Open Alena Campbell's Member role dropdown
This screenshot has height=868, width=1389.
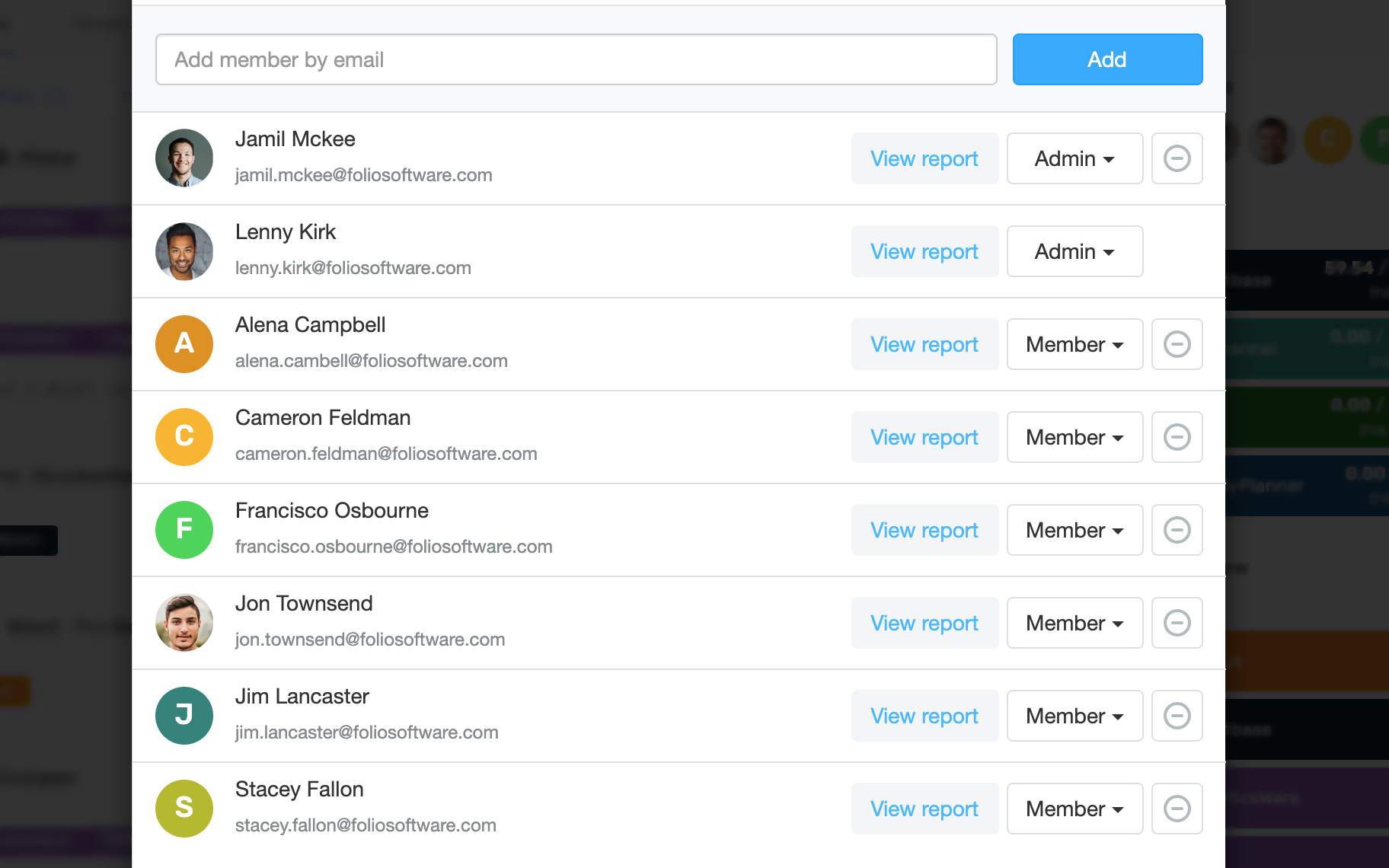[x=1074, y=344]
